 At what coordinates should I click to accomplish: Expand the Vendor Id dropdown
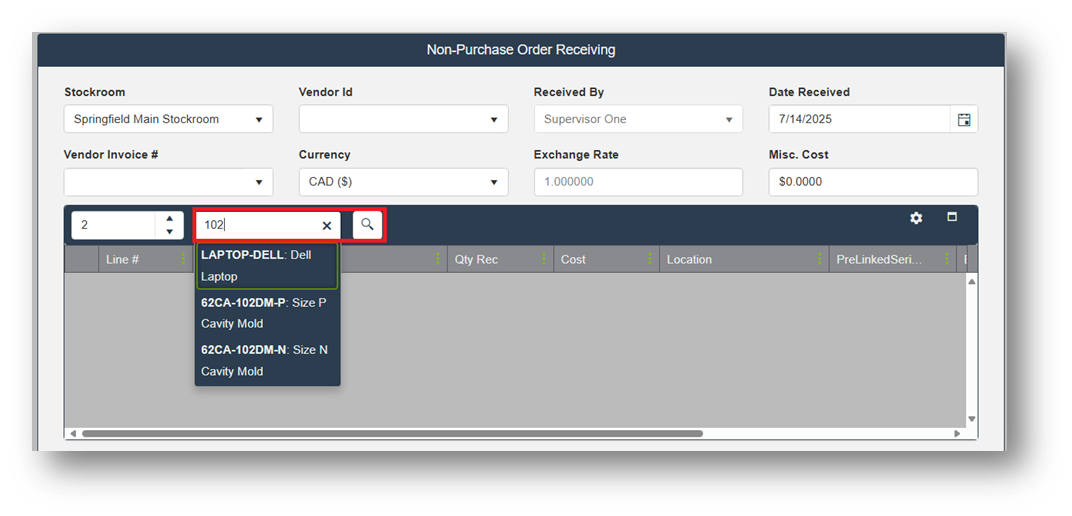(x=494, y=119)
